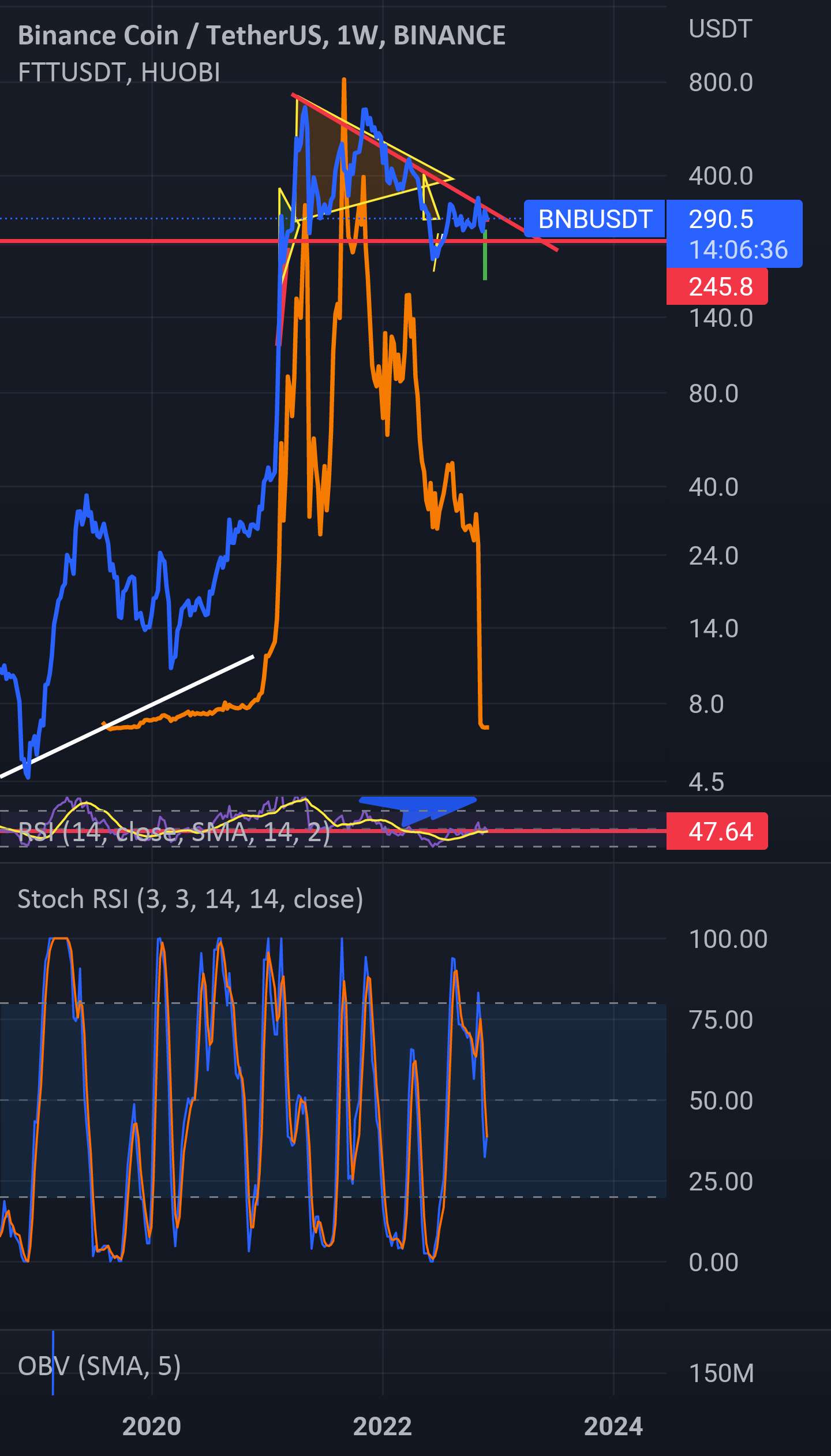Screen dimensions: 831x1456
Task: Click the OBV (SMA, 5) indicator legend
Action: pyautogui.click(x=99, y=1367)
